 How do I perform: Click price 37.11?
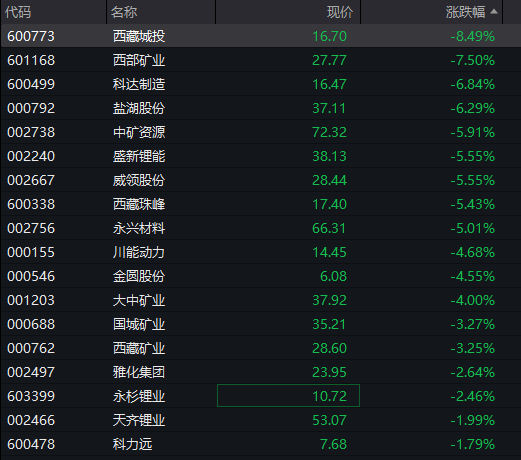329,108
